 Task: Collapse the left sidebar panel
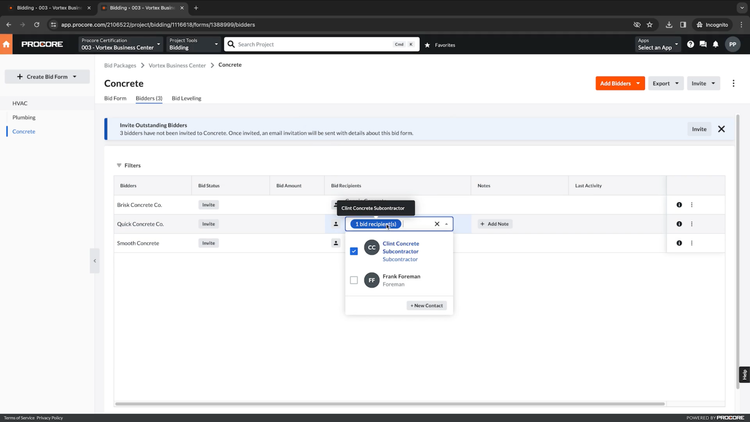coord(95,261)
